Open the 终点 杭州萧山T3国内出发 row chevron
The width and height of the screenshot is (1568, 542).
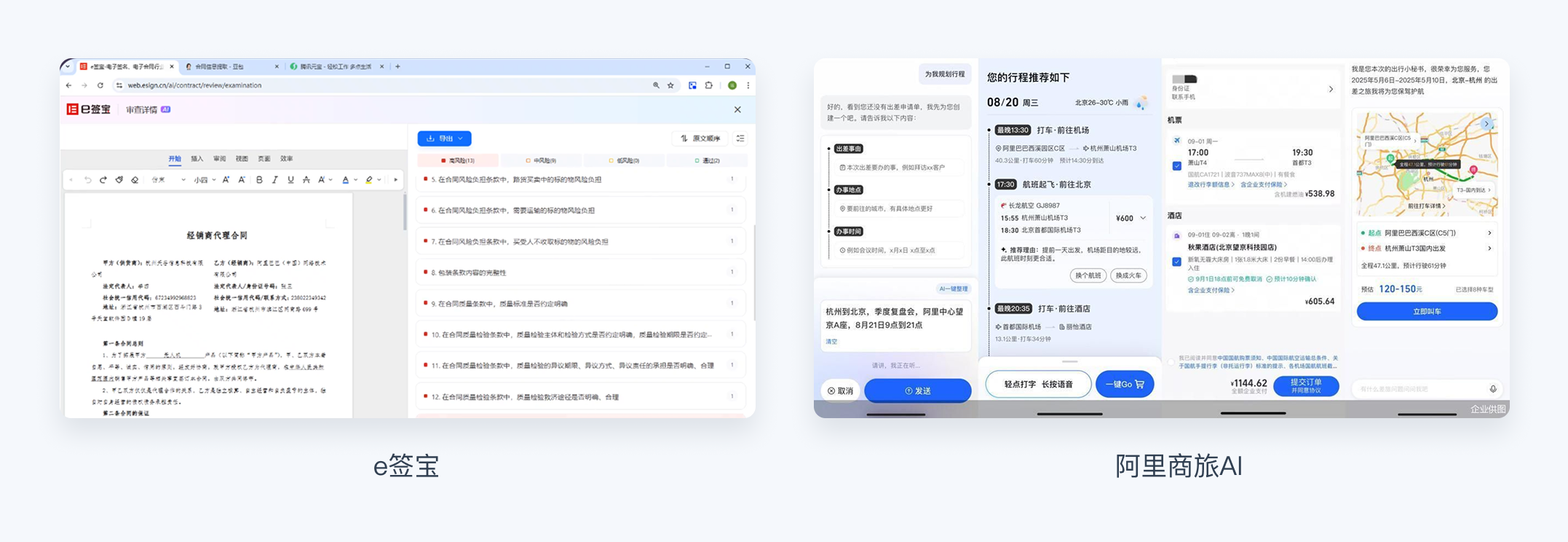click(x=1489, y=248)
